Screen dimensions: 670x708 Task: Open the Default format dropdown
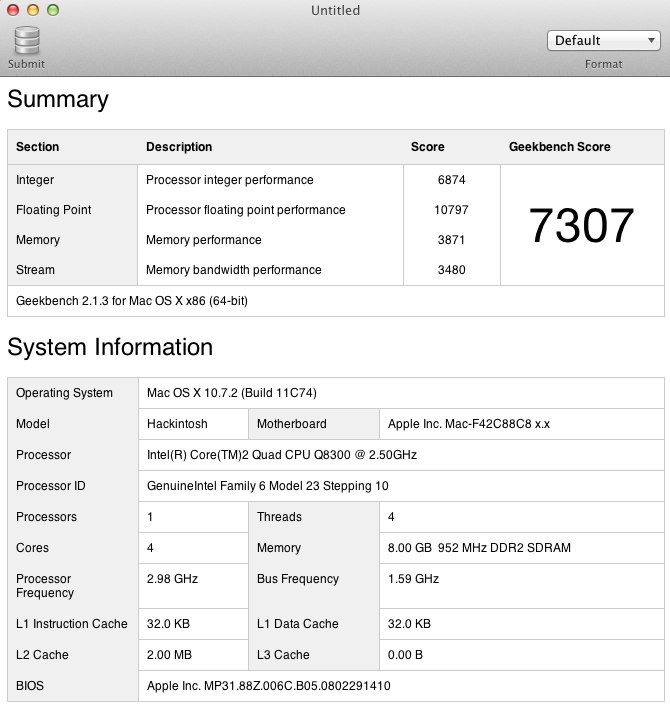[x=604, y=41]
